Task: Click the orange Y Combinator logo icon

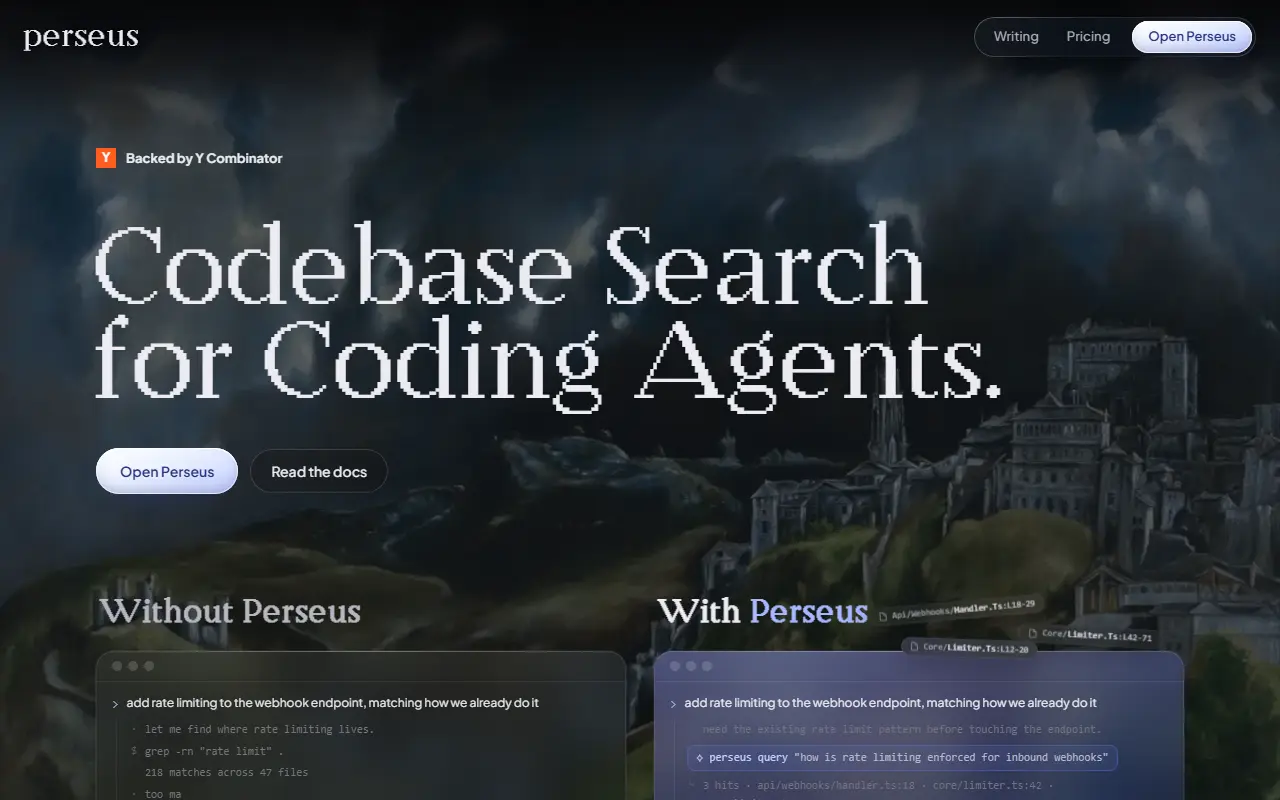Action: click(106, 158)
